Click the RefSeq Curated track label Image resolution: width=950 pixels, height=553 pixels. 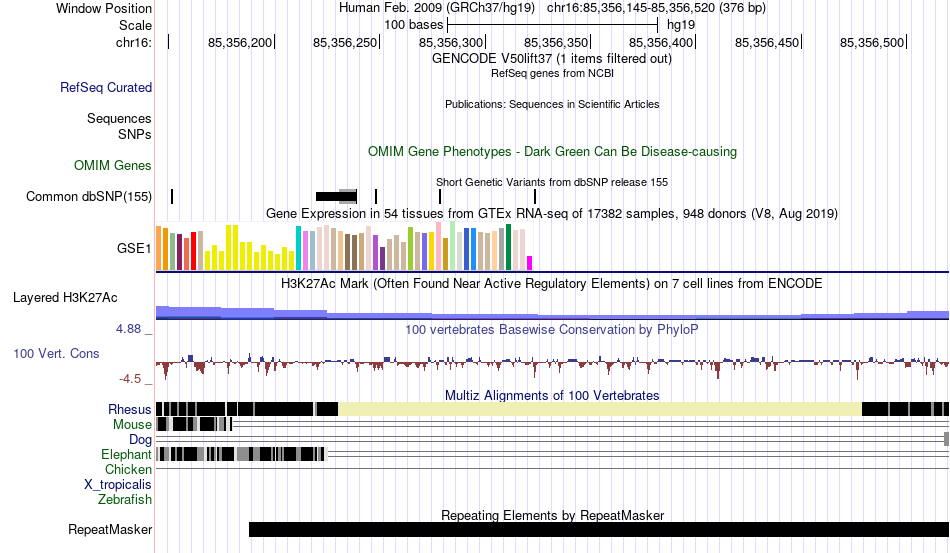(106, 87)
